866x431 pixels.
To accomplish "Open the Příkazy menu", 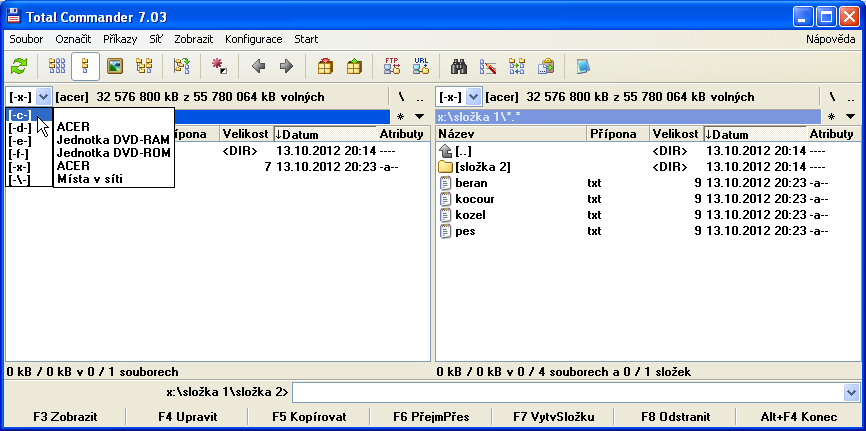I will click(120, 39).
